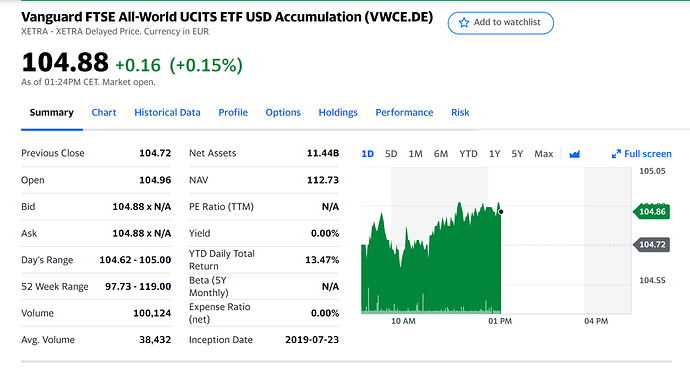Click the star icon in Add to watchlist

click(x=464, y=22)
